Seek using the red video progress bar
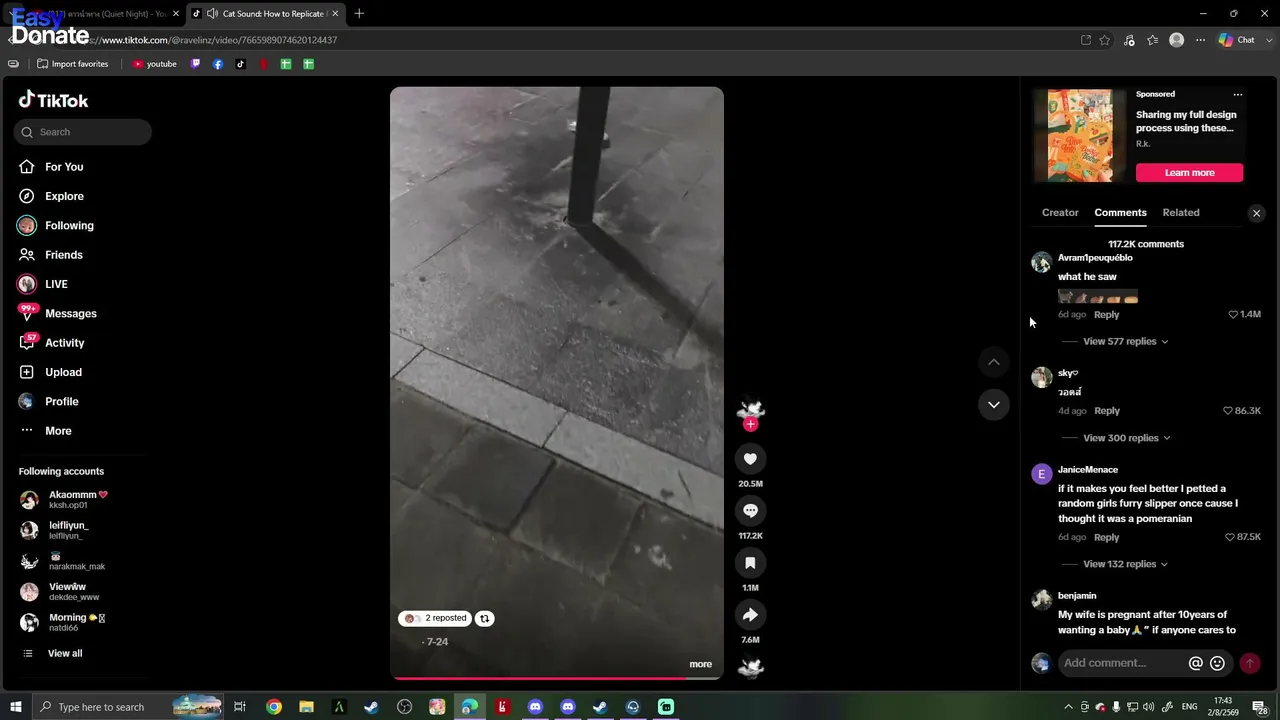The image size is (1280, 720). (x=556, y=678)
